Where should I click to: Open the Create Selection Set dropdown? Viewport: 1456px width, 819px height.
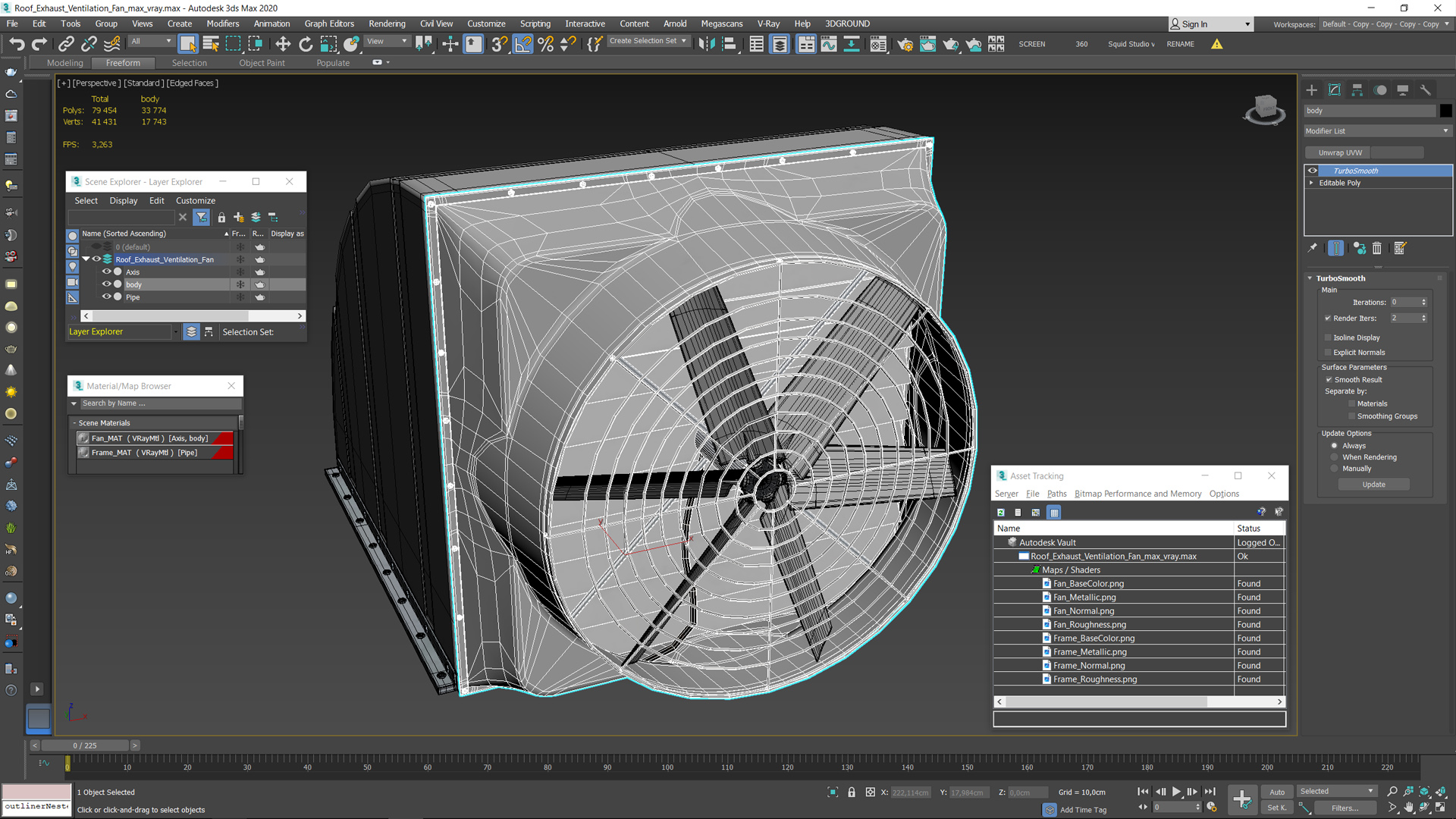(x=648, y=41)
